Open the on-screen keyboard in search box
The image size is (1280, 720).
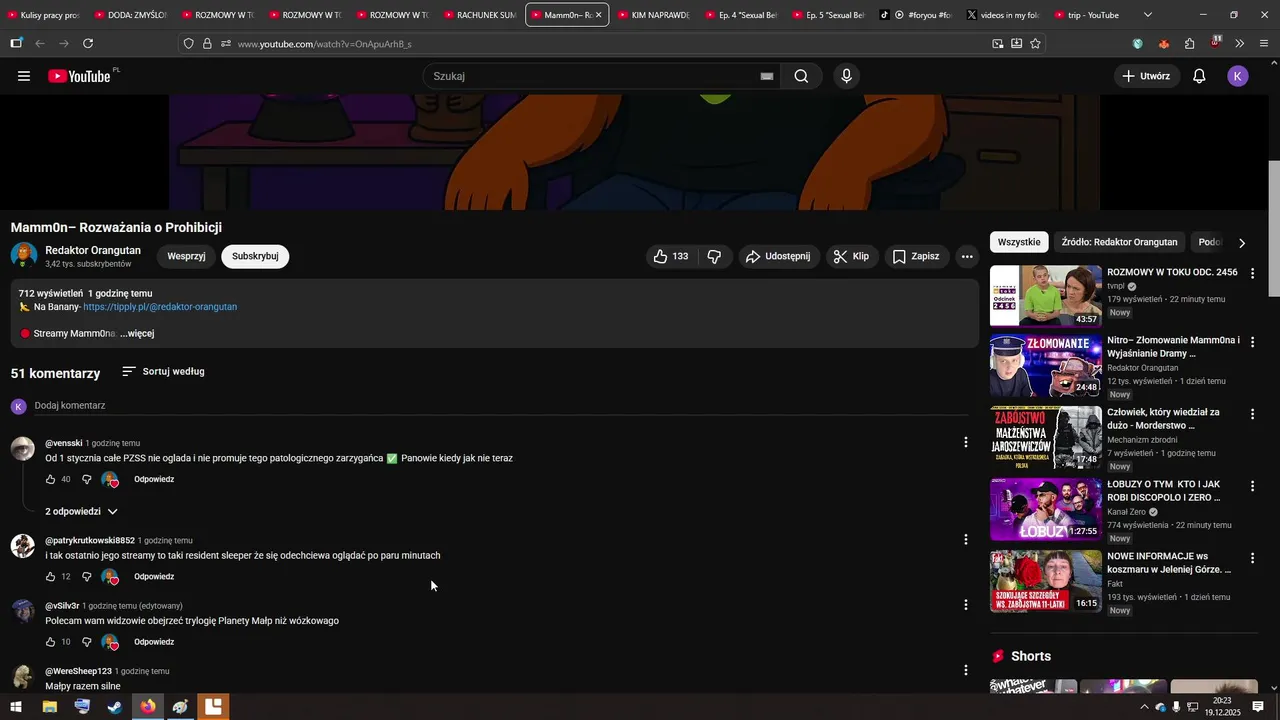pos(767,76)
